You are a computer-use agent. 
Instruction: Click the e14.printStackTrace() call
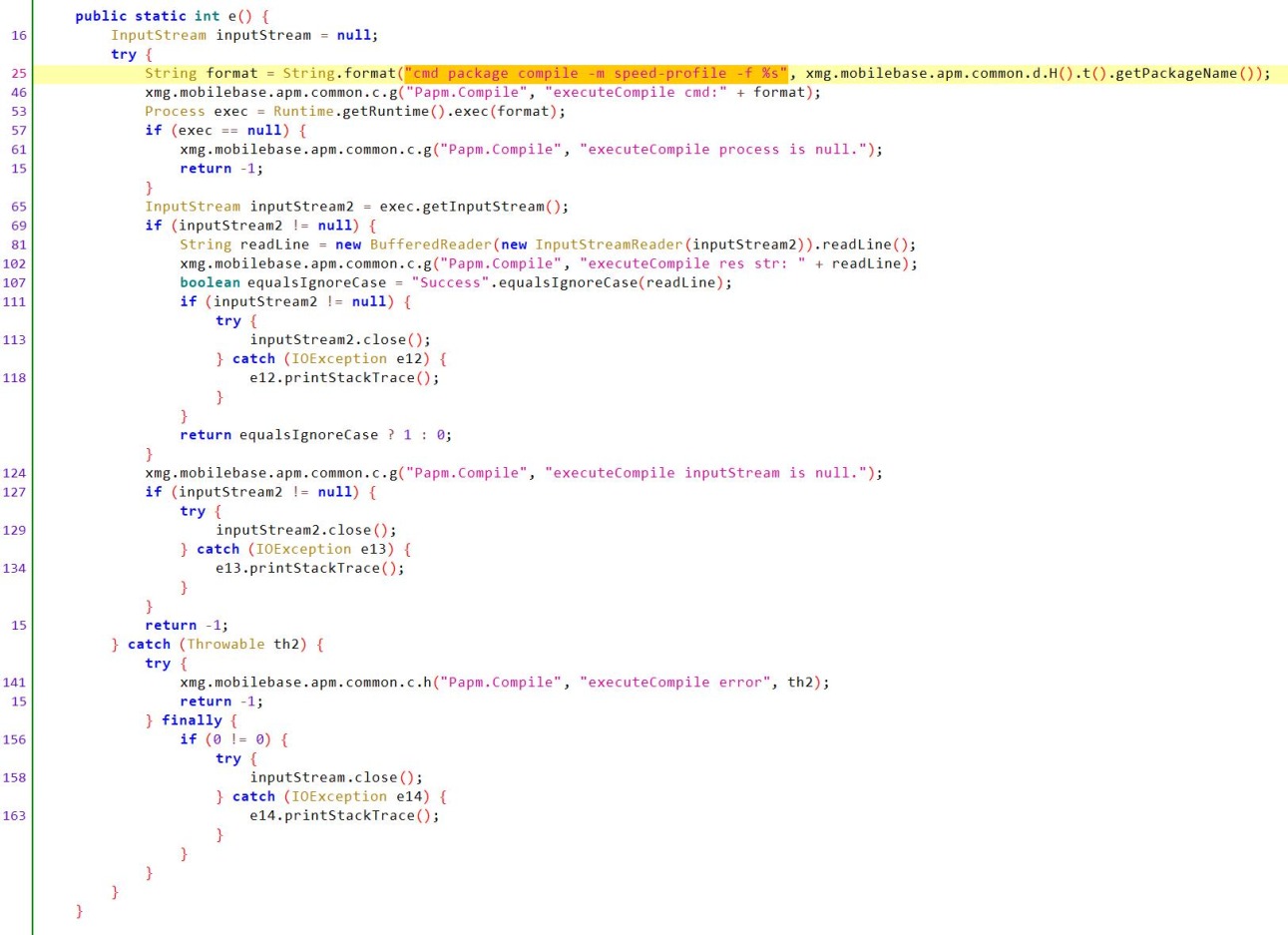click(x=344, y=815)
